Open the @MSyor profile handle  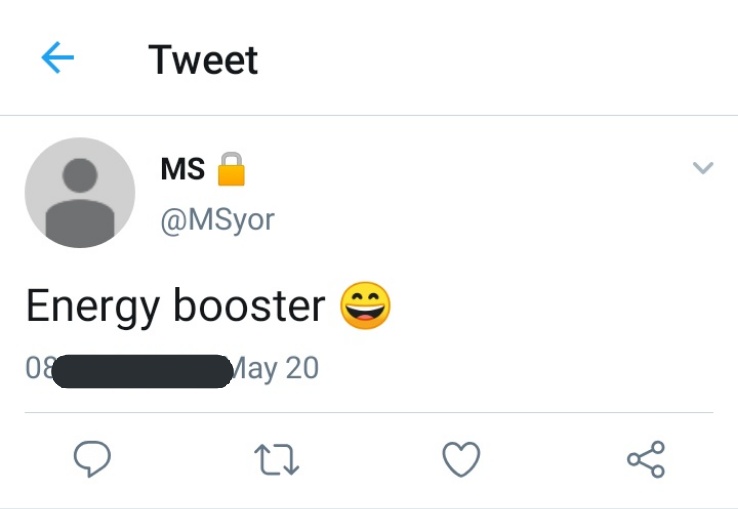click(217, 220)
